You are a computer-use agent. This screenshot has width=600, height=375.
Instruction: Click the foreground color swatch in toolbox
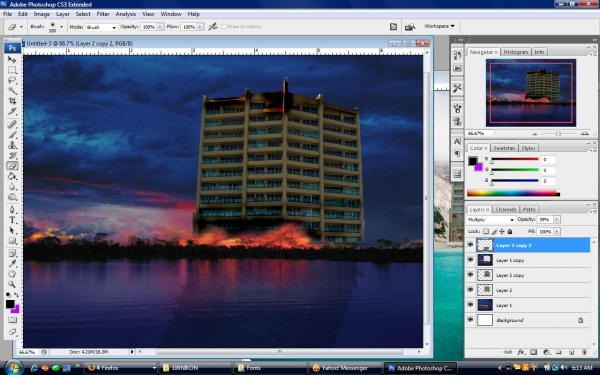click(10, 304)
